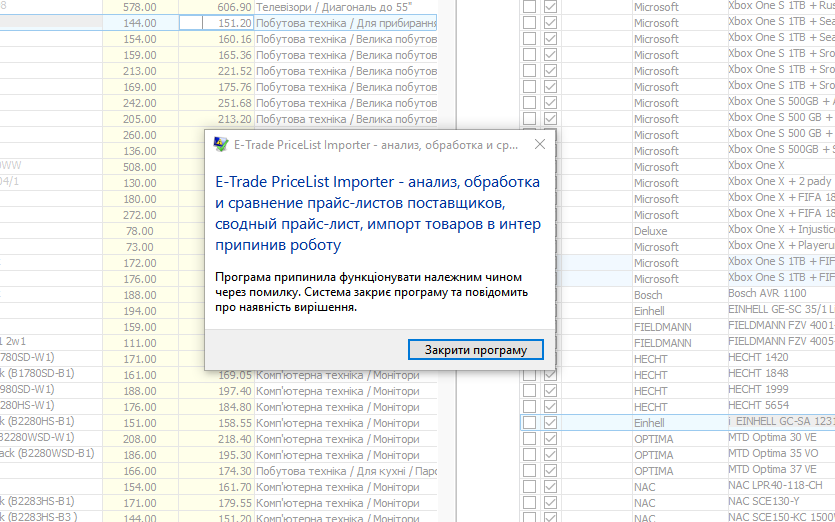Image resolution: width=835 pixels, height=522 pixels.
Task: Select the 'Bosch' brand cell
Action: pos(680,295)
